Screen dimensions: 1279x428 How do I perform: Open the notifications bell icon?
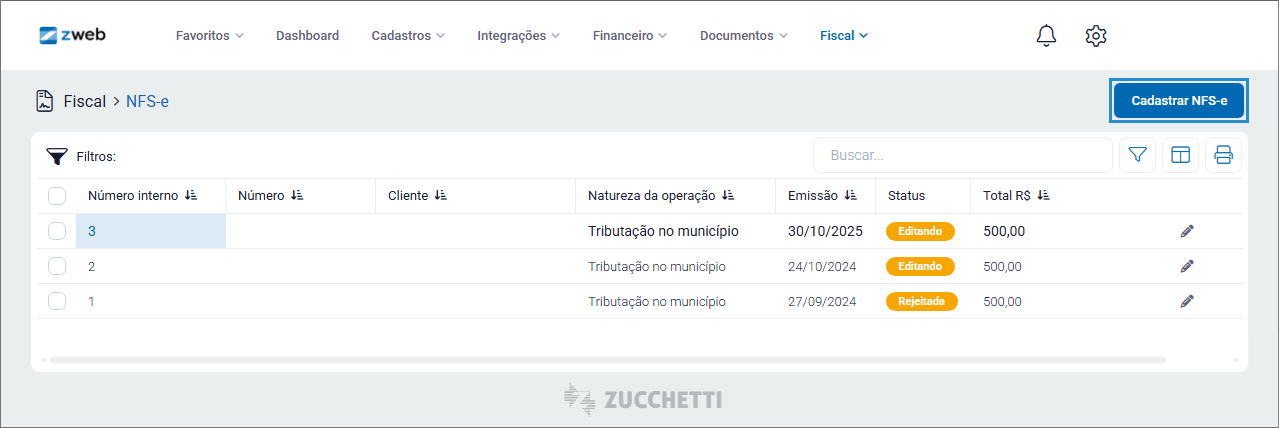pos(1046,36)
